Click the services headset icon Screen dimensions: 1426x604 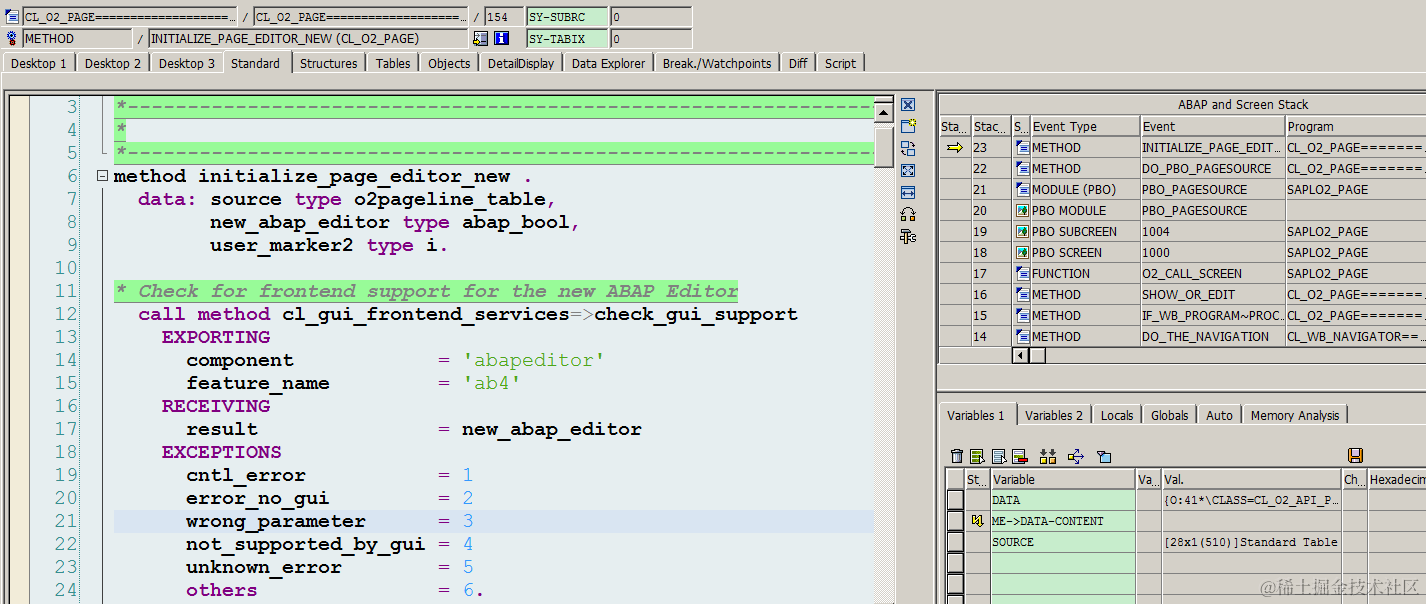point(908,214)
